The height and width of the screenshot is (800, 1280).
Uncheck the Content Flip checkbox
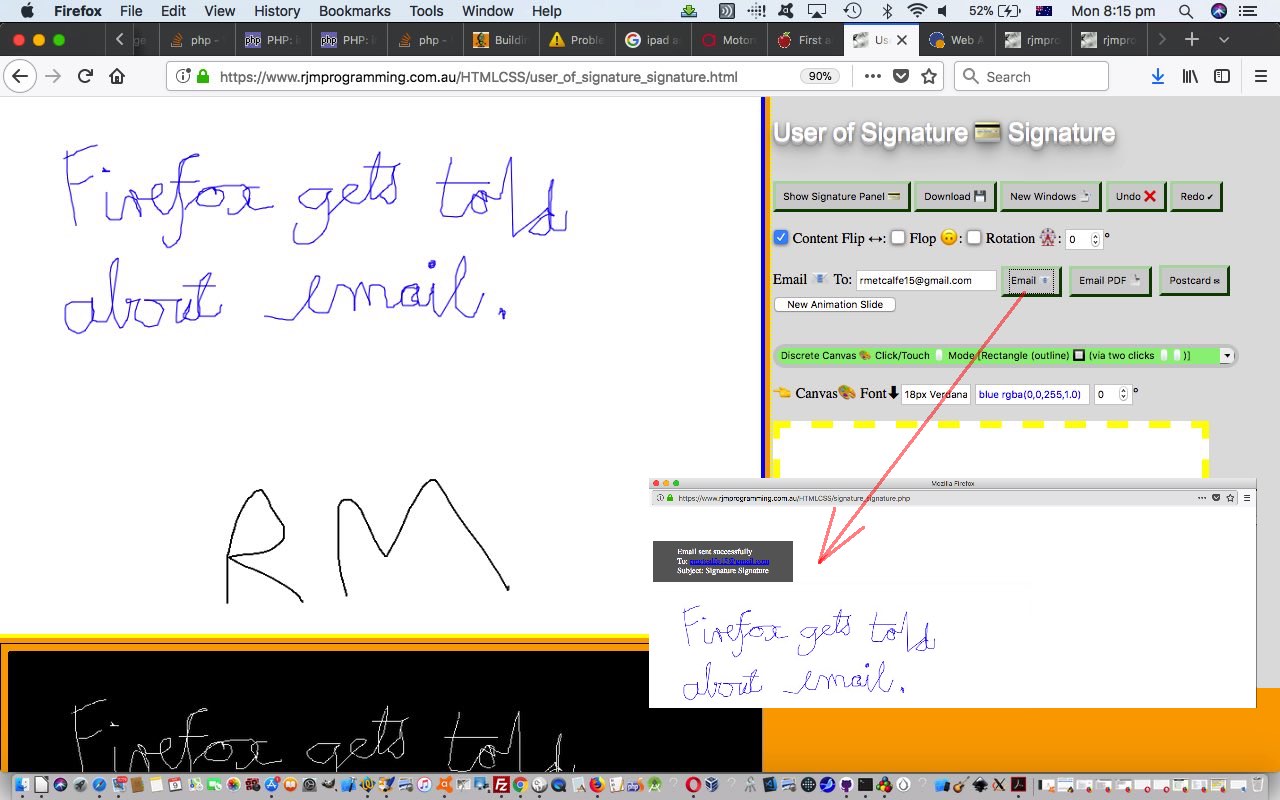(781, 238)
